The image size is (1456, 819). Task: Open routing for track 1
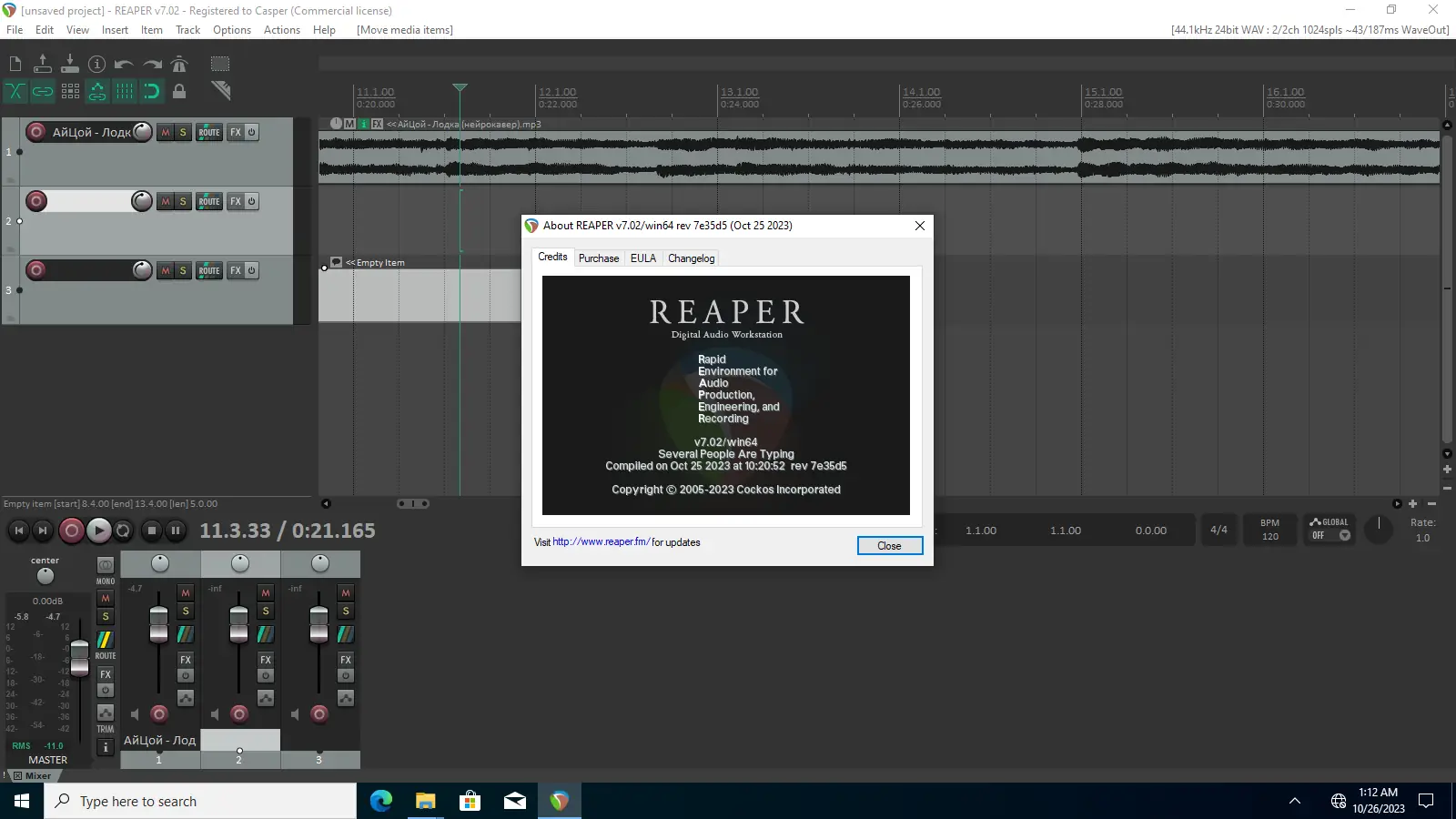[x=209, y=132]
